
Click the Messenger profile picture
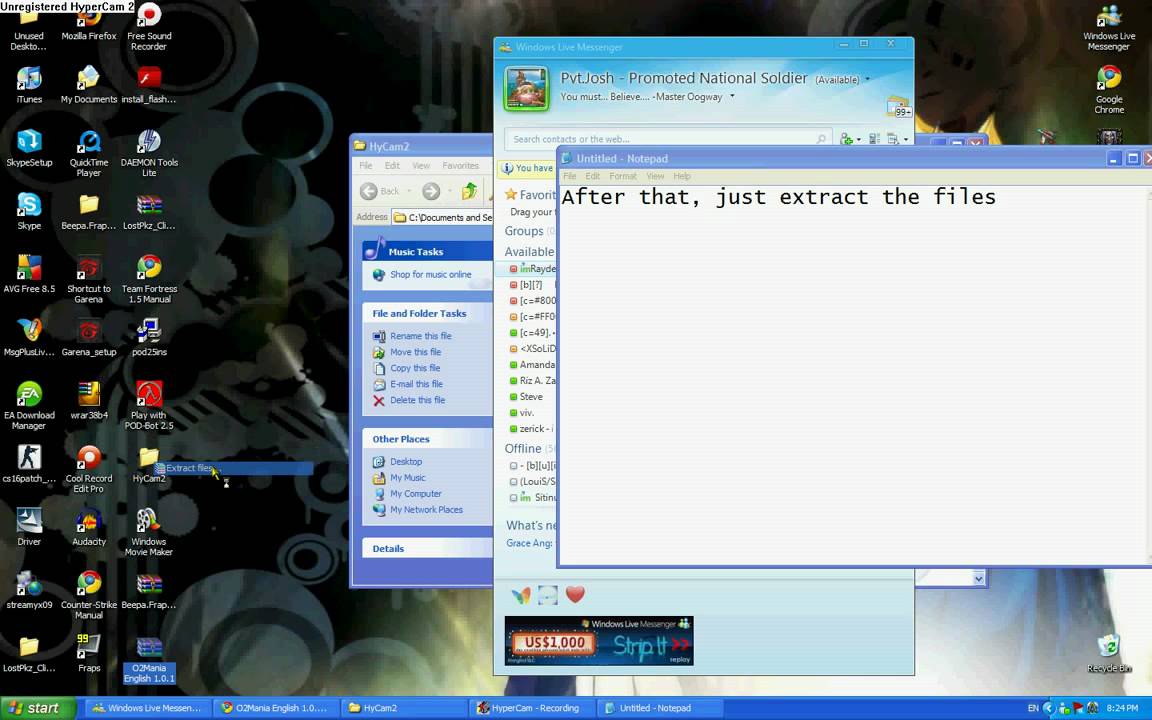coord(526,88)
